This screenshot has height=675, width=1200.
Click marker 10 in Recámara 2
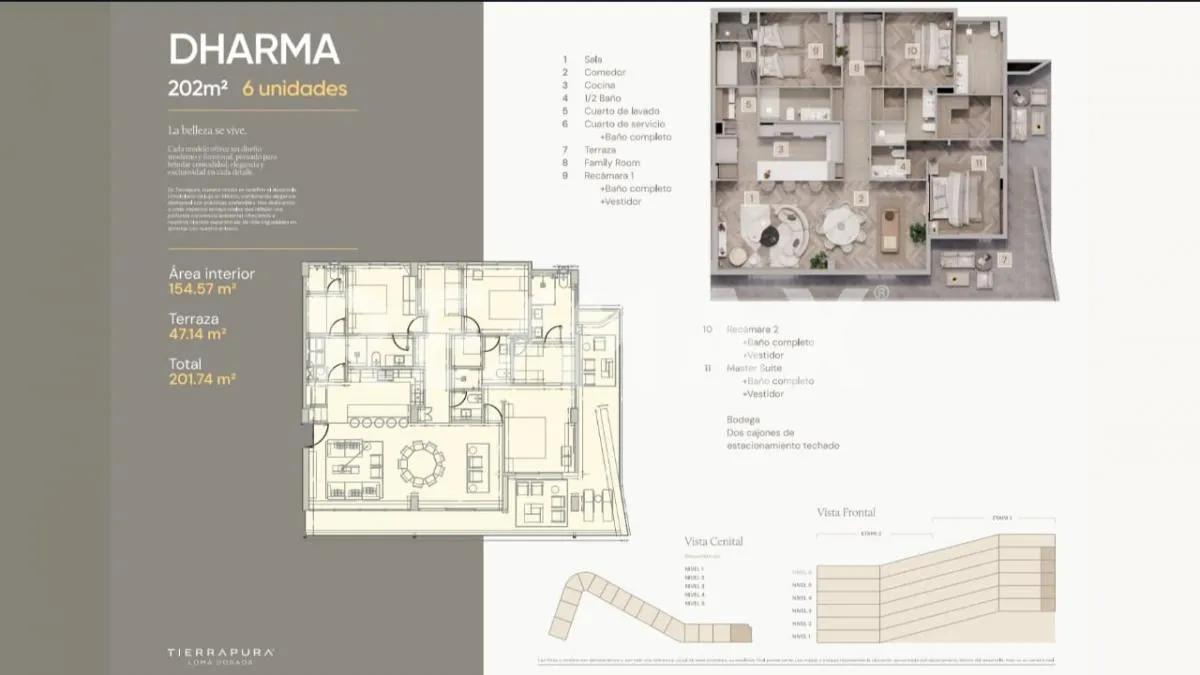pyautogui.click(x=911, y=49)
